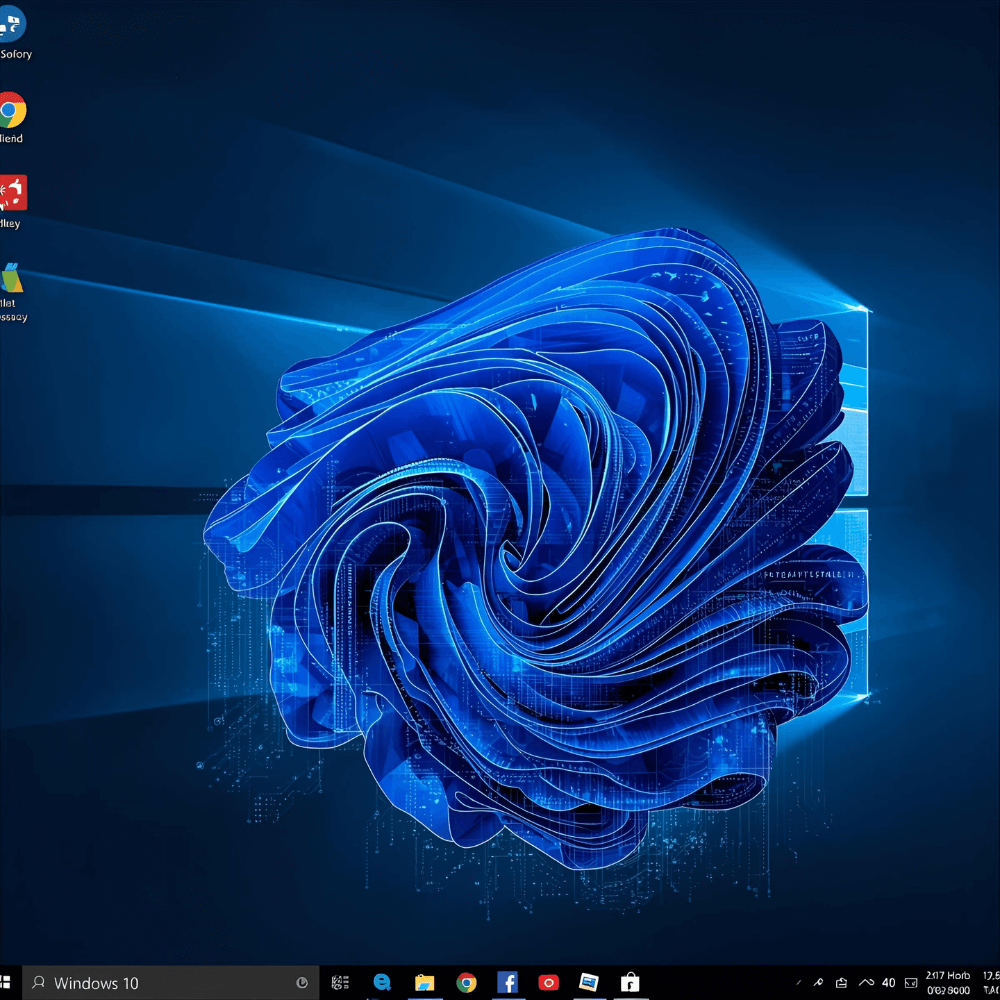Click the '40' indicator in the system tray

888,983
